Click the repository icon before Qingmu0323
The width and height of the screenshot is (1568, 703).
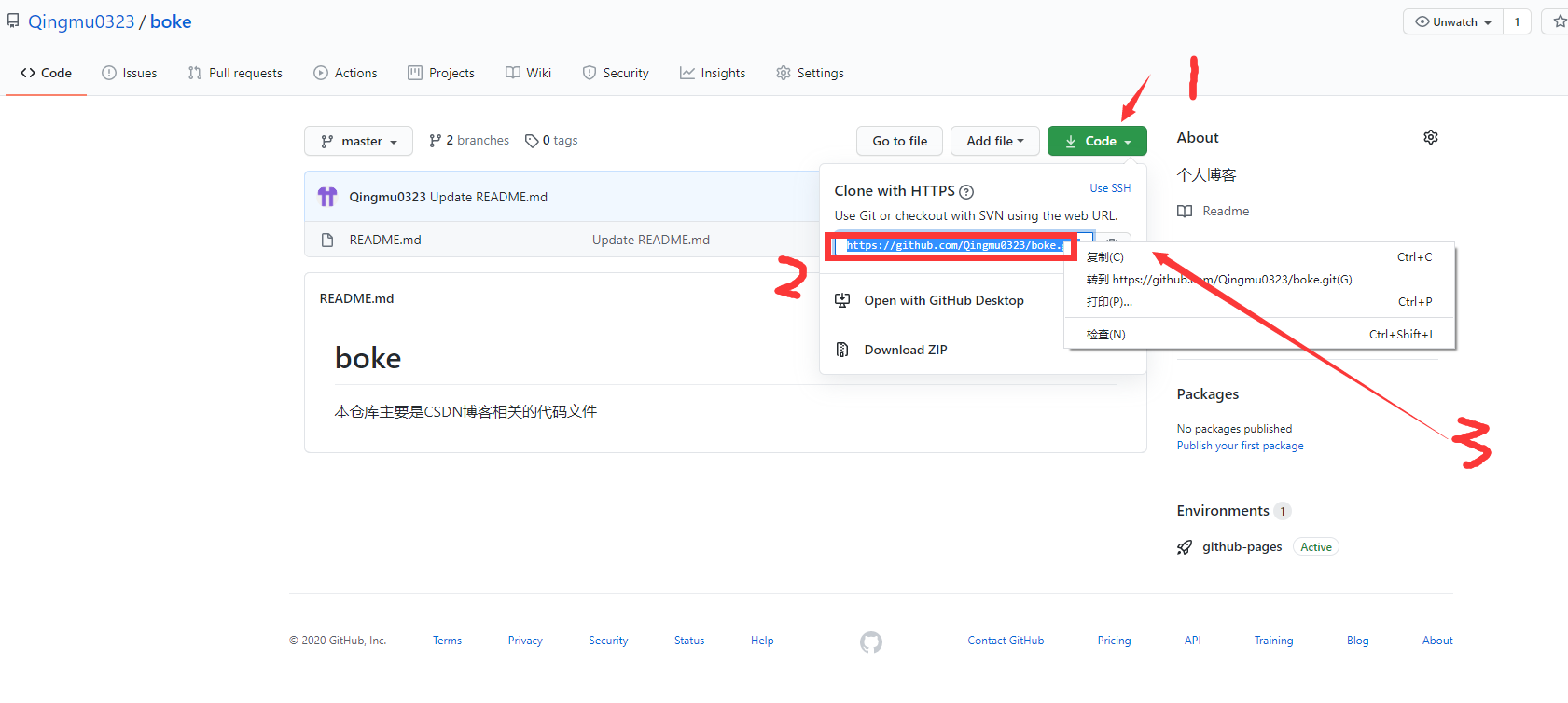[13, 21]
